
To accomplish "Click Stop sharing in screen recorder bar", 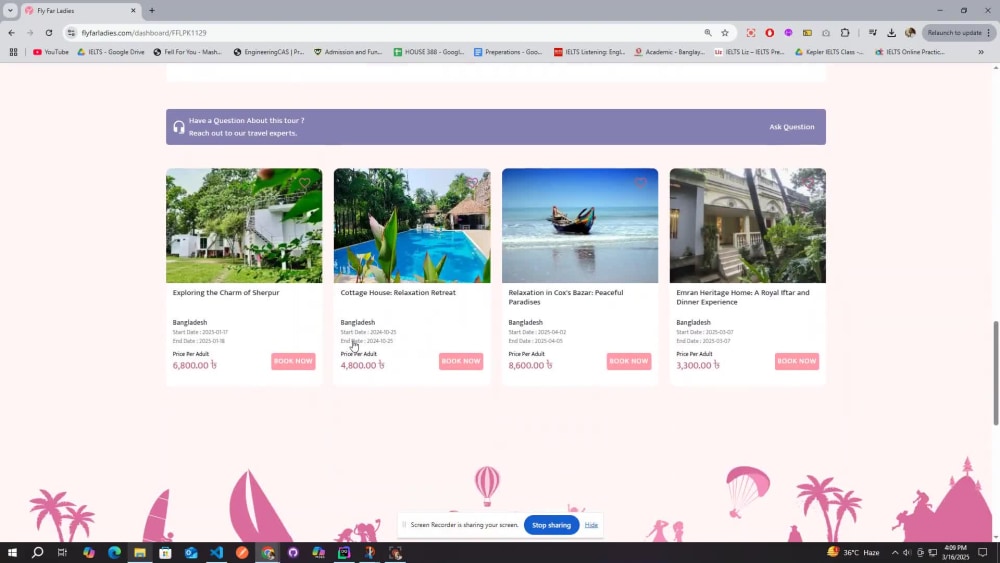I will click(x=551, y=525).
